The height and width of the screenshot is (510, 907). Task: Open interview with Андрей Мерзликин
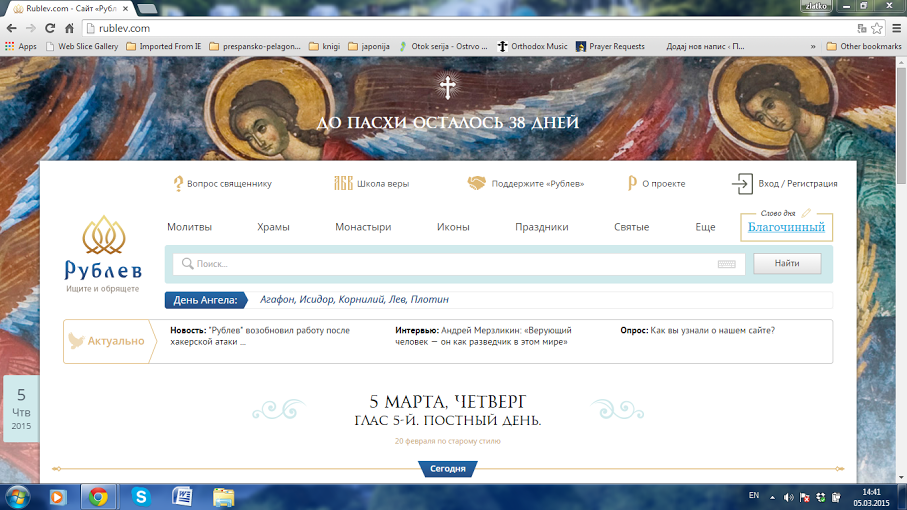point(484,336)
